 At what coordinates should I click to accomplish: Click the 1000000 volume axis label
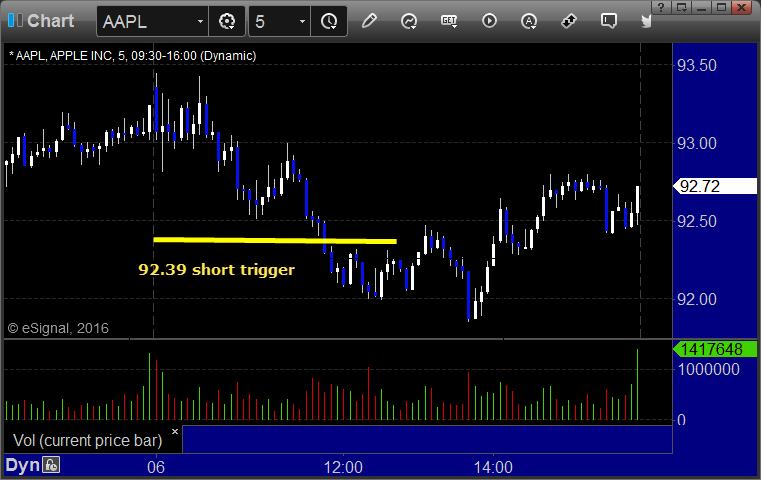pos(709,369)
